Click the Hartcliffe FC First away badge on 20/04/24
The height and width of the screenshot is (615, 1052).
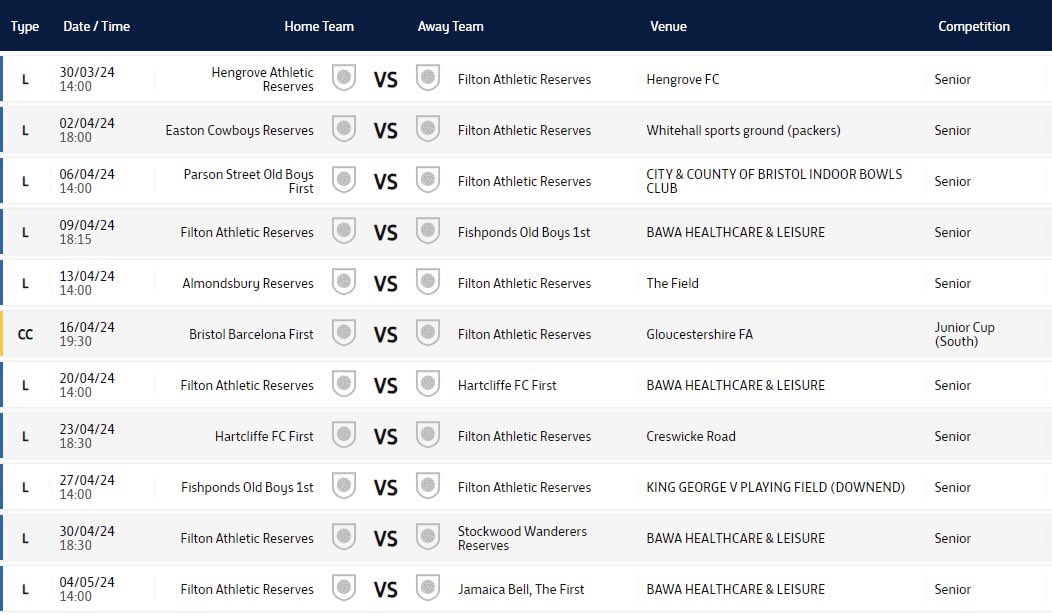427,384
